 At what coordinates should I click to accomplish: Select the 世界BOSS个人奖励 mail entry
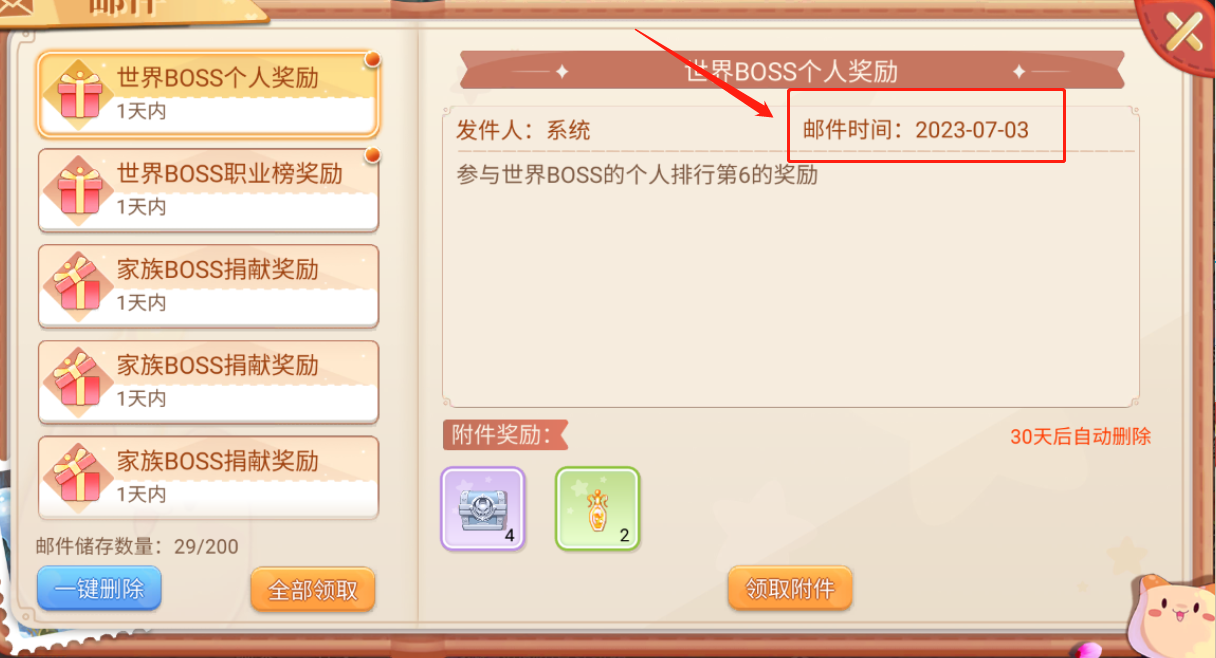click(208, 94)
